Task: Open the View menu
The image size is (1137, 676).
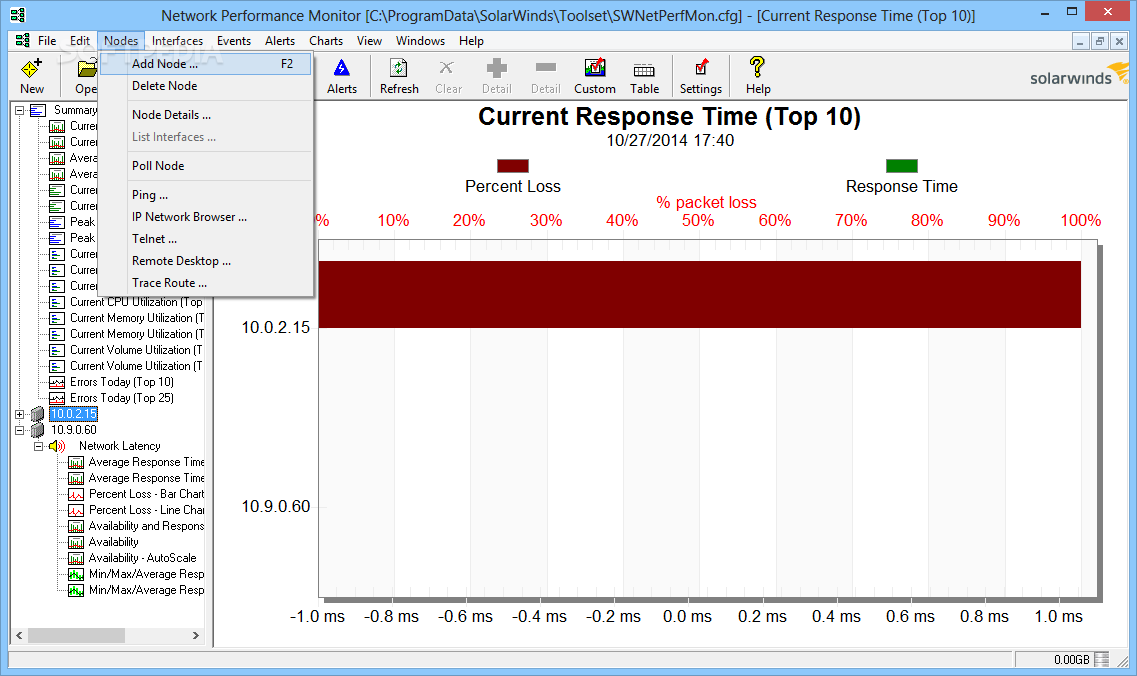Action: point(369,41)
